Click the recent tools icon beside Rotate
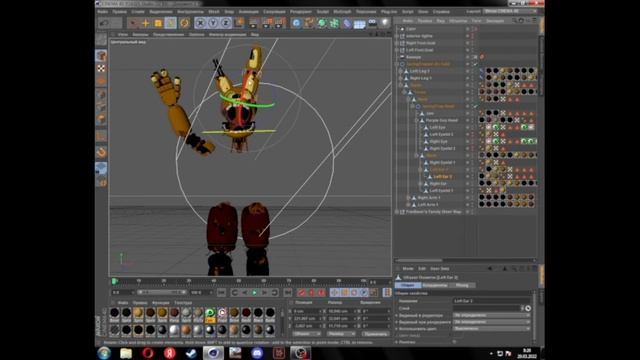The image size is (640, 360). (184, 23)
